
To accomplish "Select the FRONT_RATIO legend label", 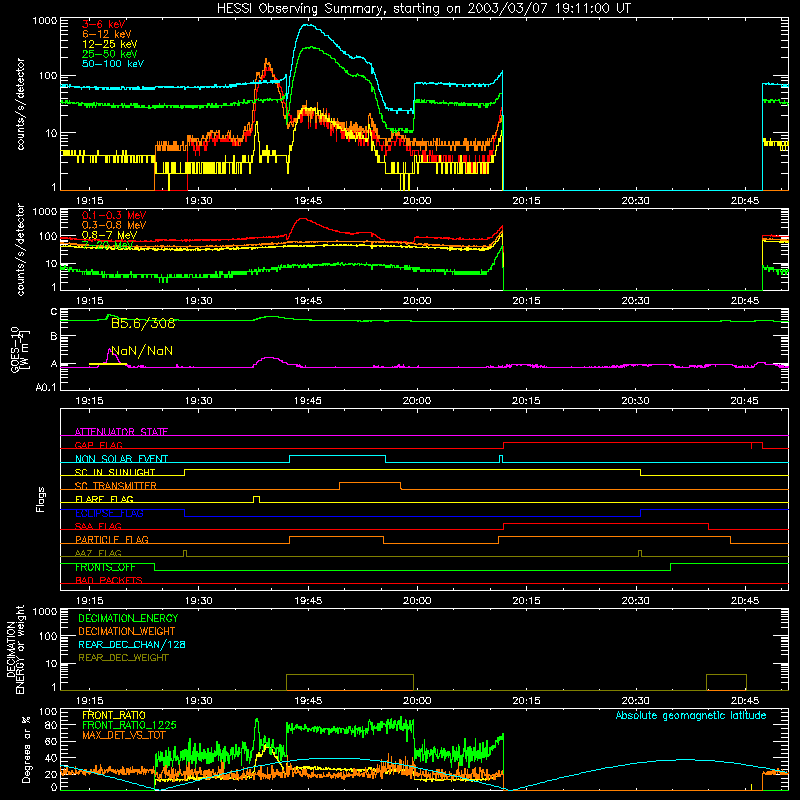I will tap(114, 715).
